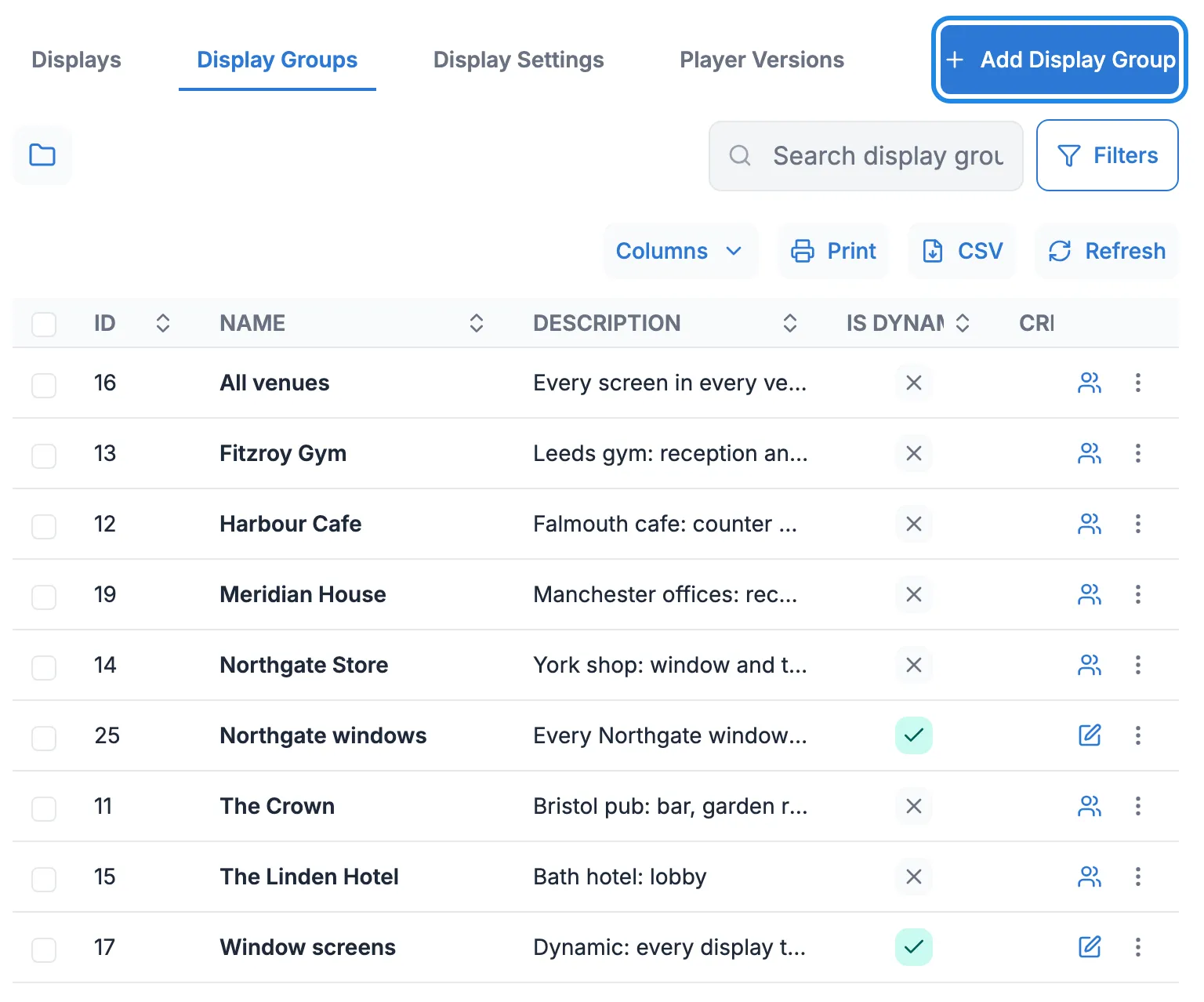Open the Filters panel
Viewport: 1204px width, 1002px height.
click(x=1107, y=155)
